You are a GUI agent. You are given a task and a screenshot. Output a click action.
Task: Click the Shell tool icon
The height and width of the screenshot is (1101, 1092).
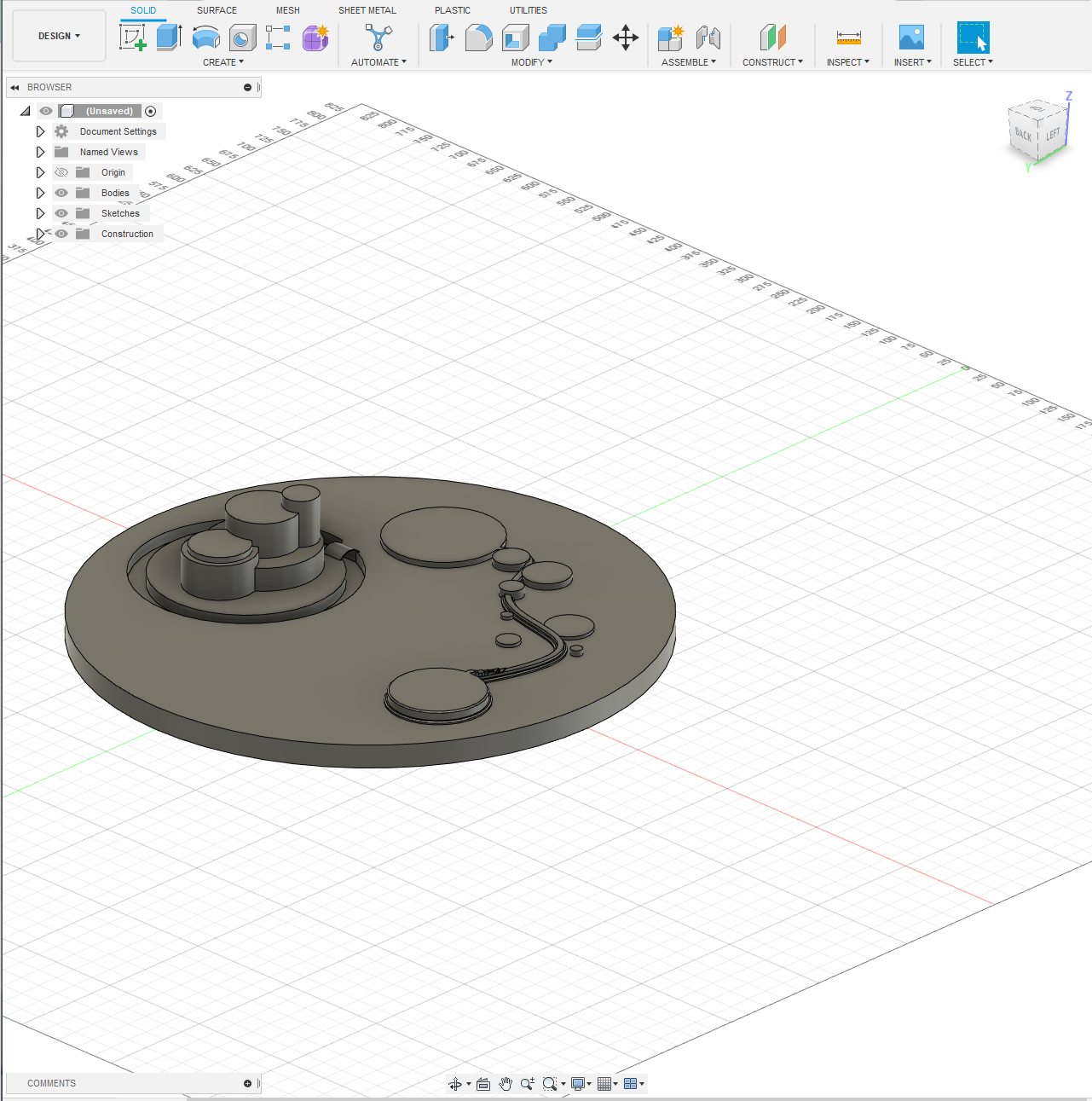(515, 38)
